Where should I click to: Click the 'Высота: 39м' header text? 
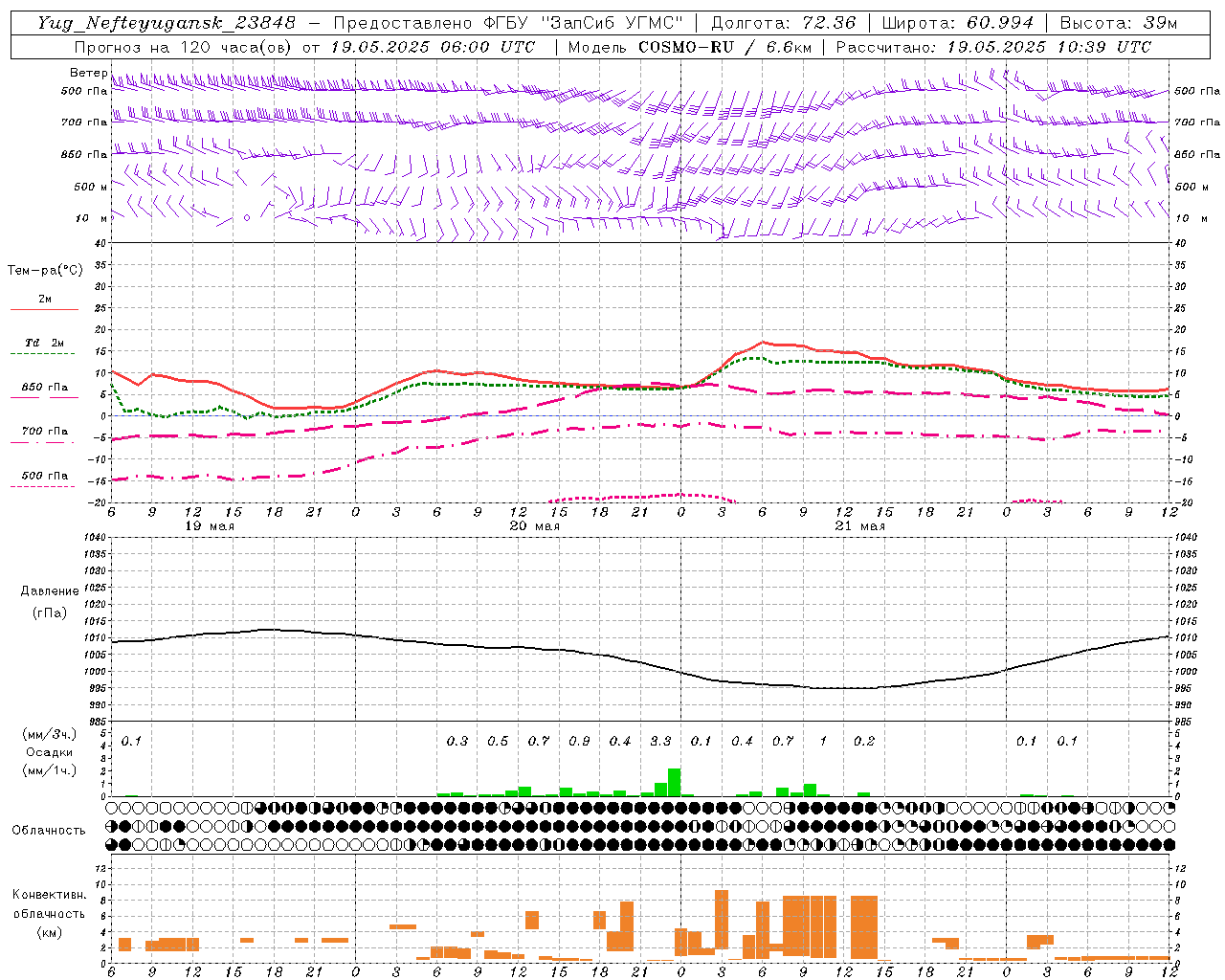(x=1119, y=23)
